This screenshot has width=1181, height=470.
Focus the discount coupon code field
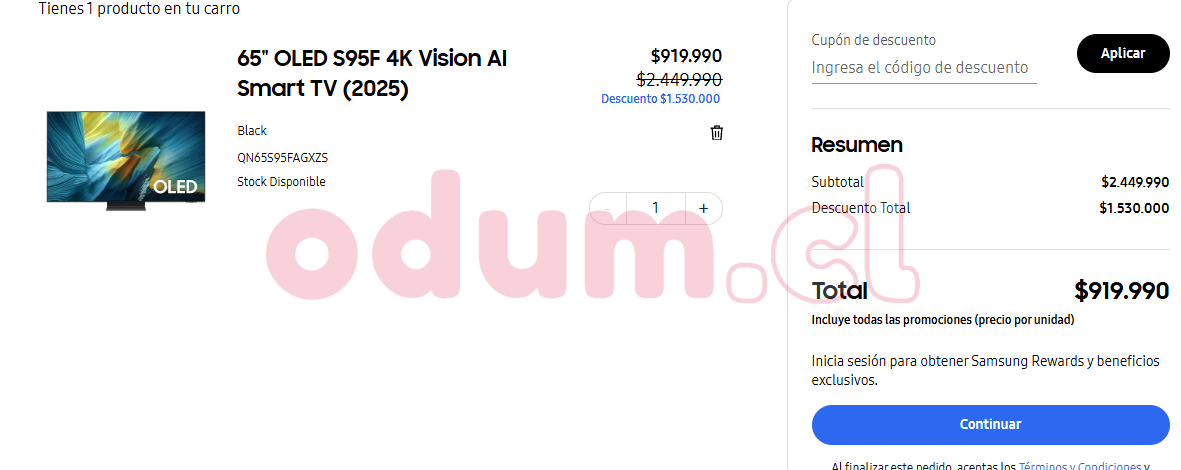923,68
